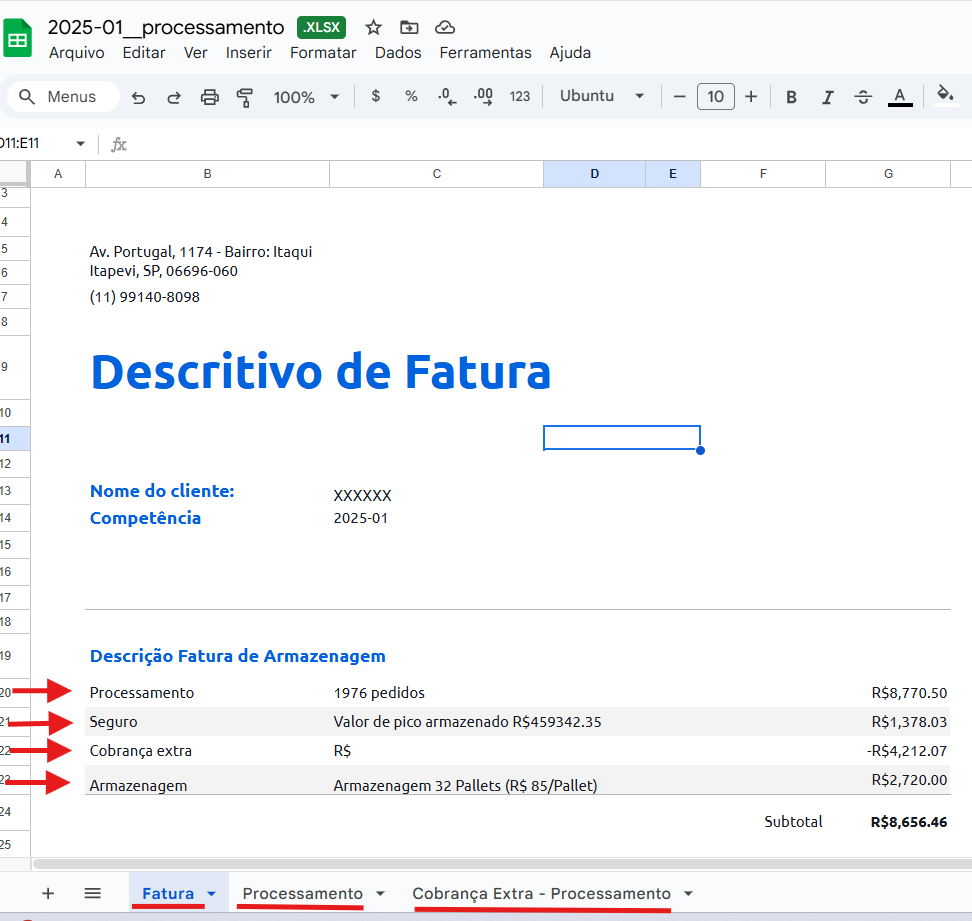Screen dimensions: 972x921
Task: Open the text color picker
Action: pyautogui.click(x=899, y=96)
